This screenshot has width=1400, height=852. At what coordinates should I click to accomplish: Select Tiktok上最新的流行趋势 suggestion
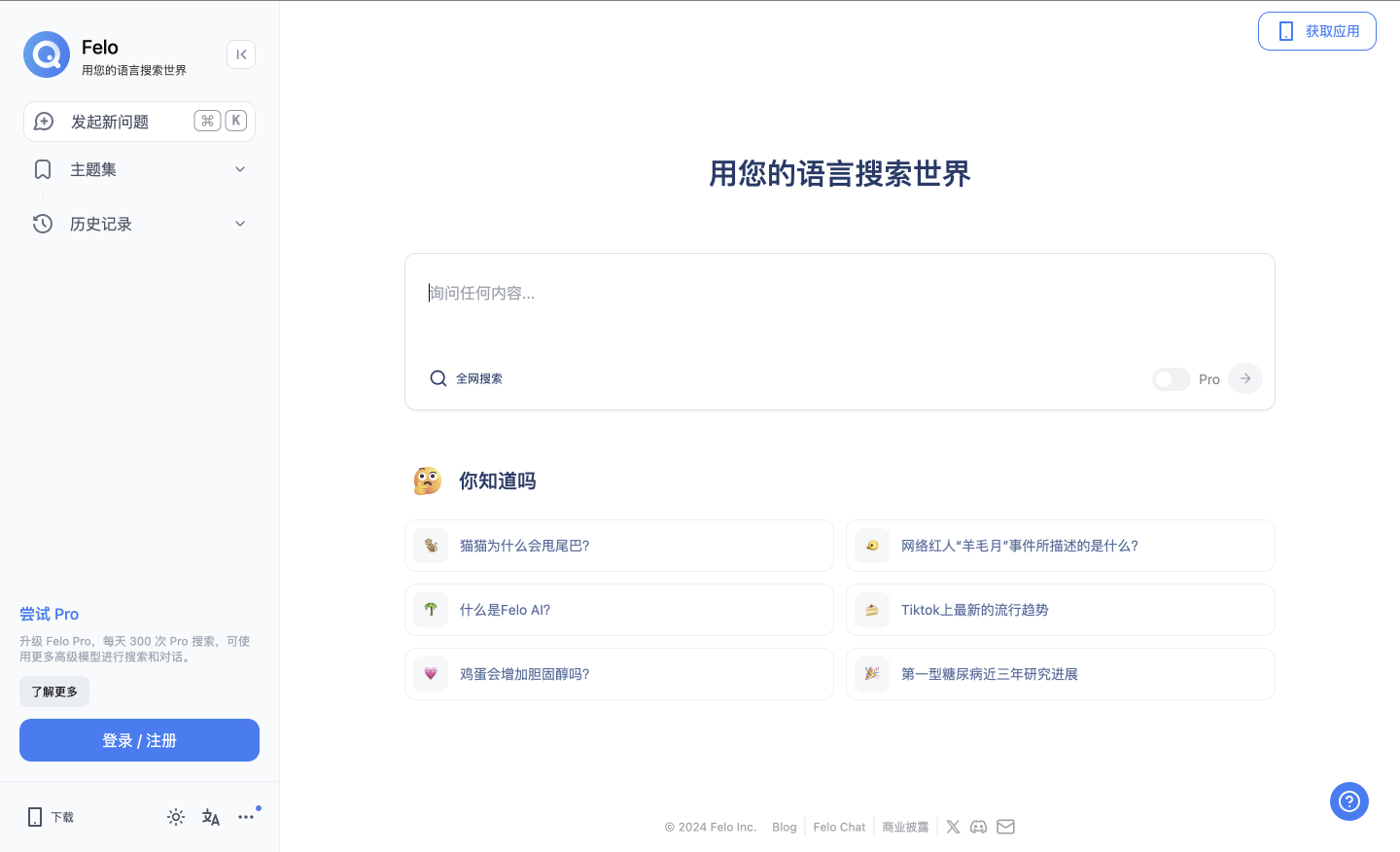point(1061,610)
